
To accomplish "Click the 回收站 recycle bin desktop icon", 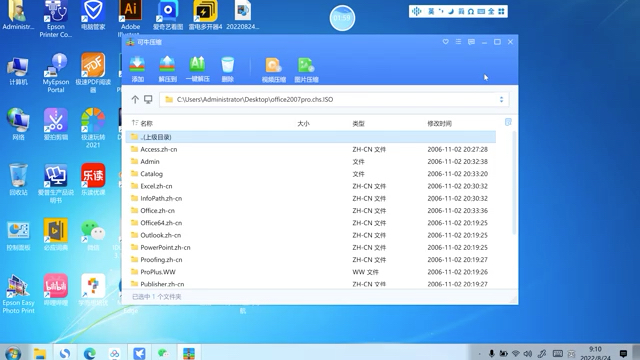I will click(18, 180).
